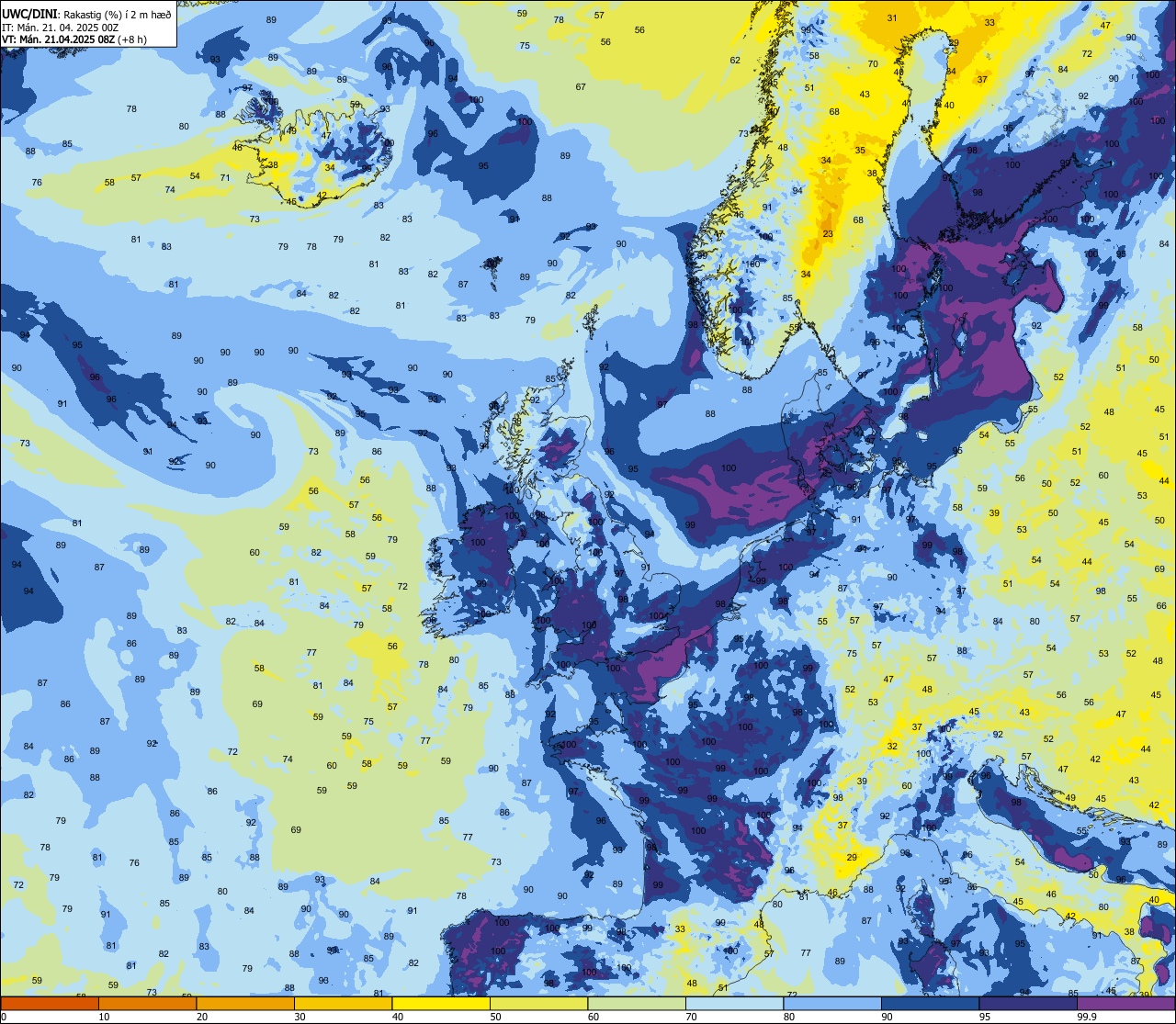Image resolution: width=1176 pixels, height=1024 pixels.
Task: Click the map value '23' over Sweden
Action: [828, 234]
